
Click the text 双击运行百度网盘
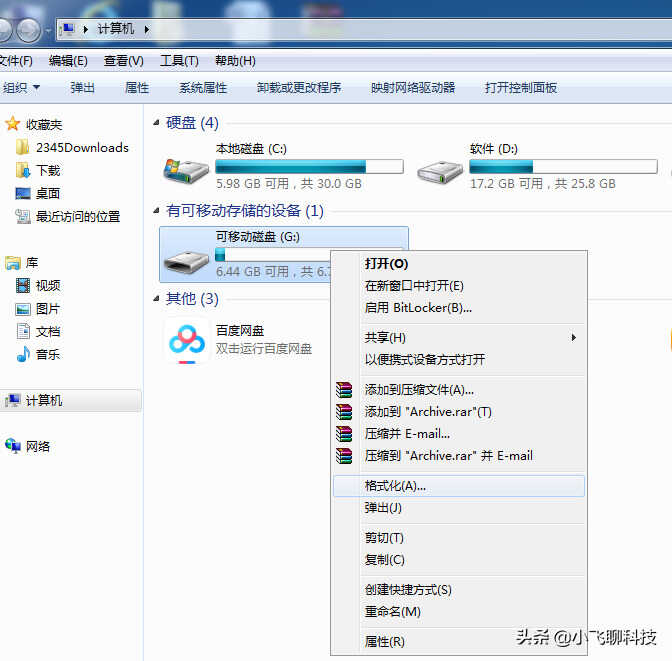coord(264,349)
